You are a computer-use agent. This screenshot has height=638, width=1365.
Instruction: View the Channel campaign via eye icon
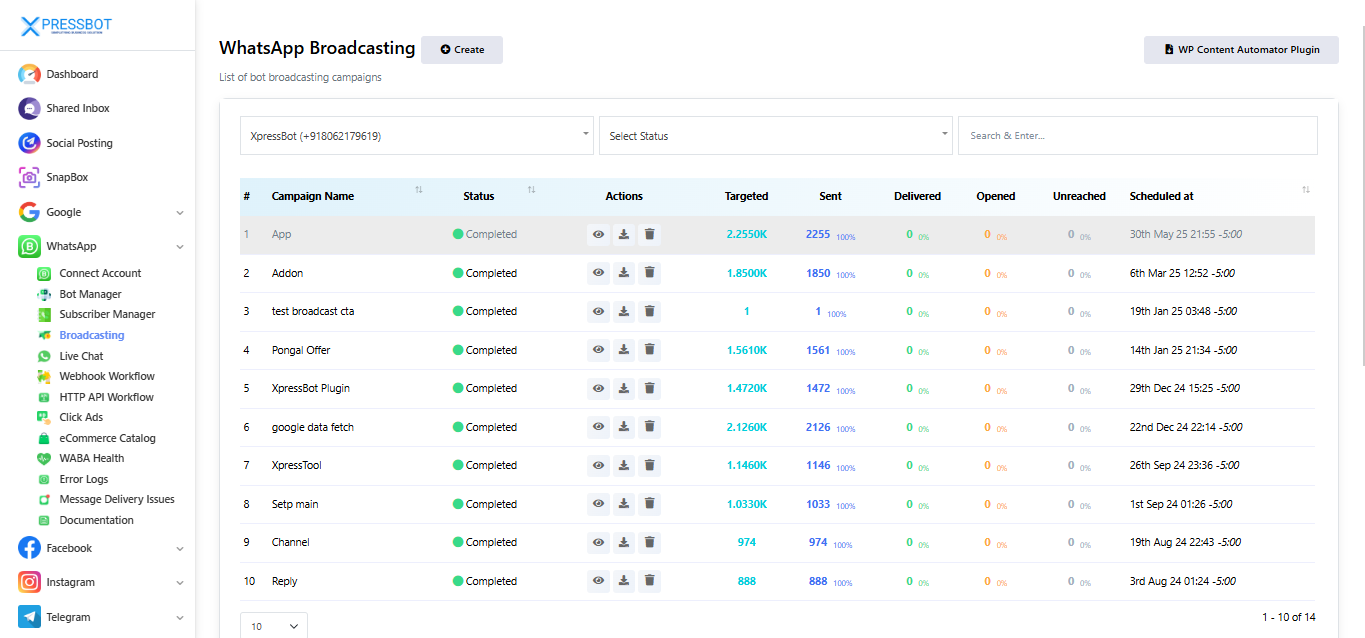tap(598, 542)
